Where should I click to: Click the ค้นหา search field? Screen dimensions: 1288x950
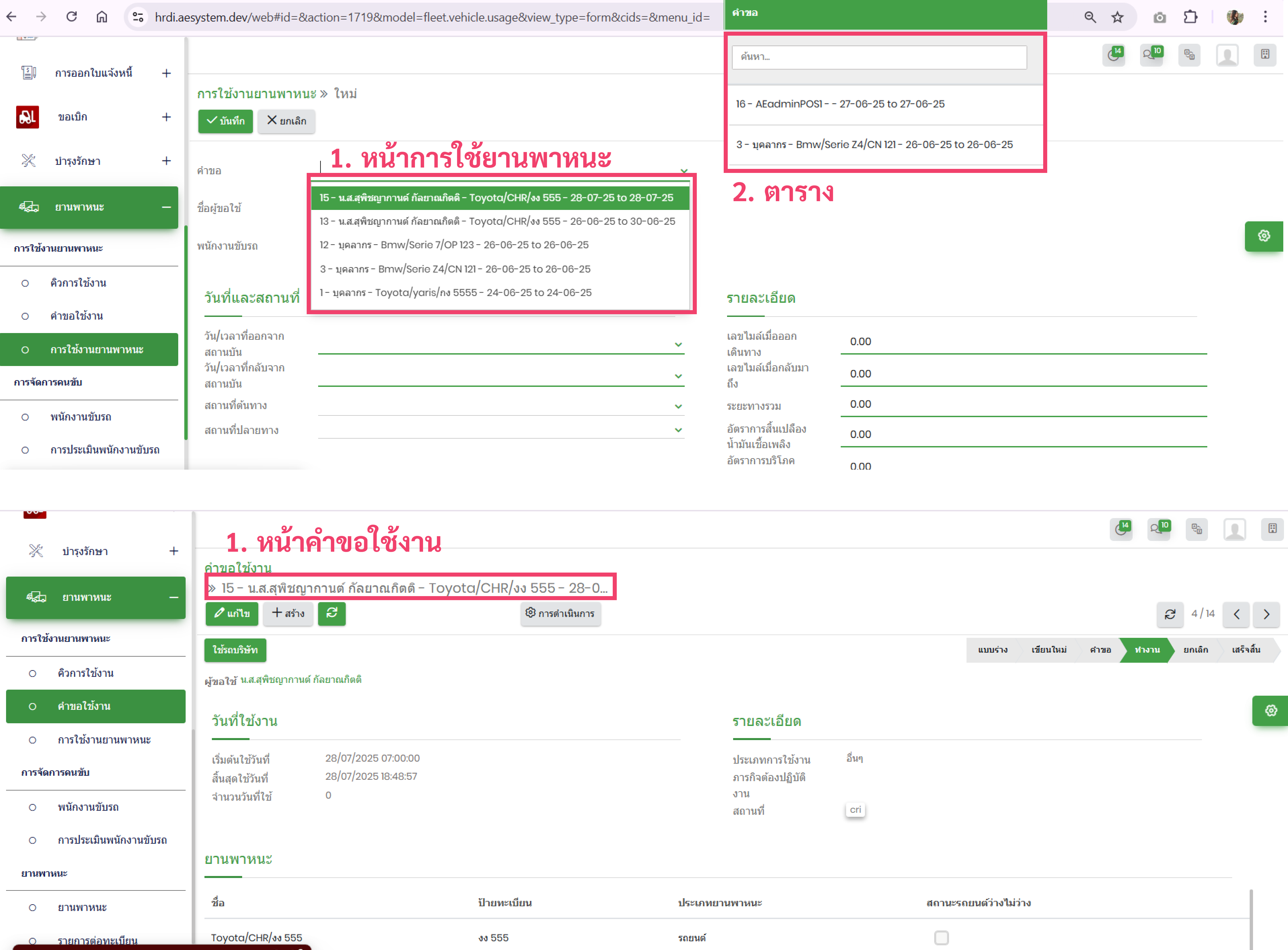tap(879, 57)
